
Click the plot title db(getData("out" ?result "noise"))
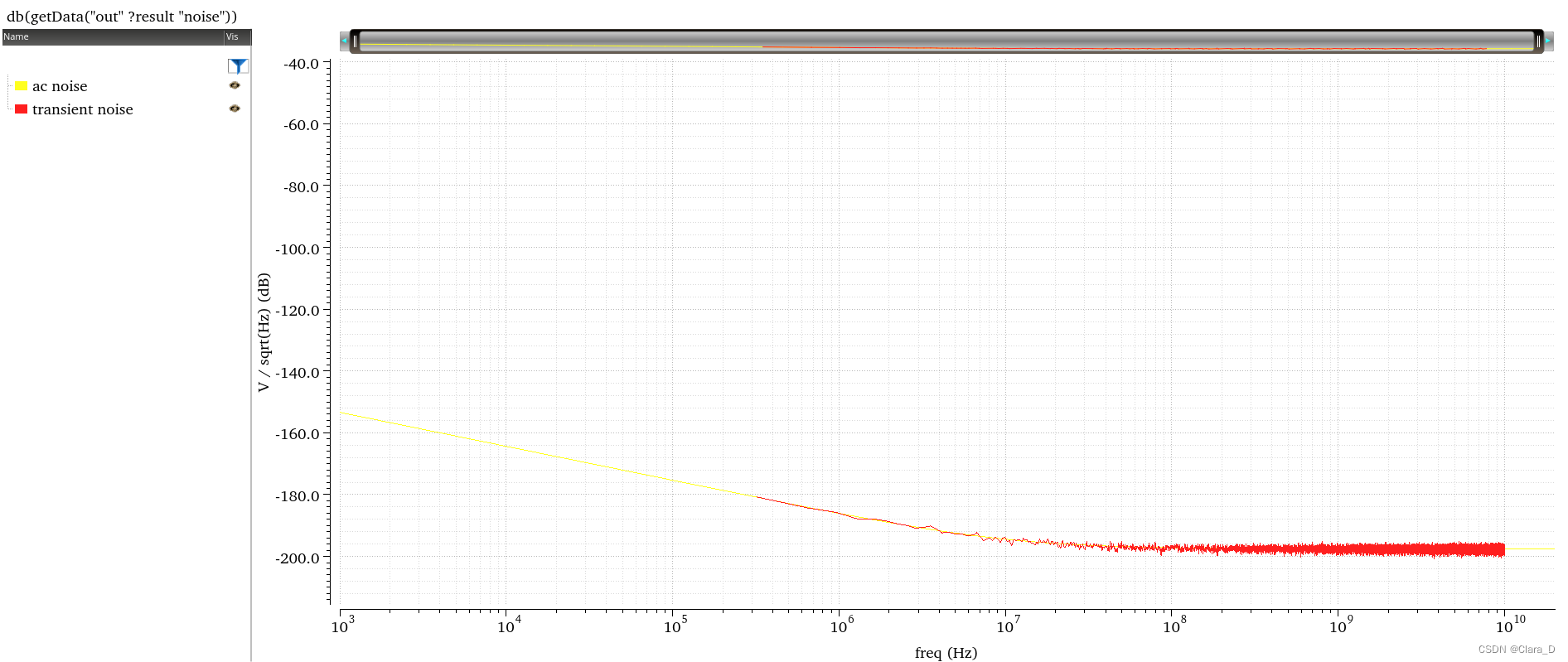pyautogui.click(x=122, y=17)
